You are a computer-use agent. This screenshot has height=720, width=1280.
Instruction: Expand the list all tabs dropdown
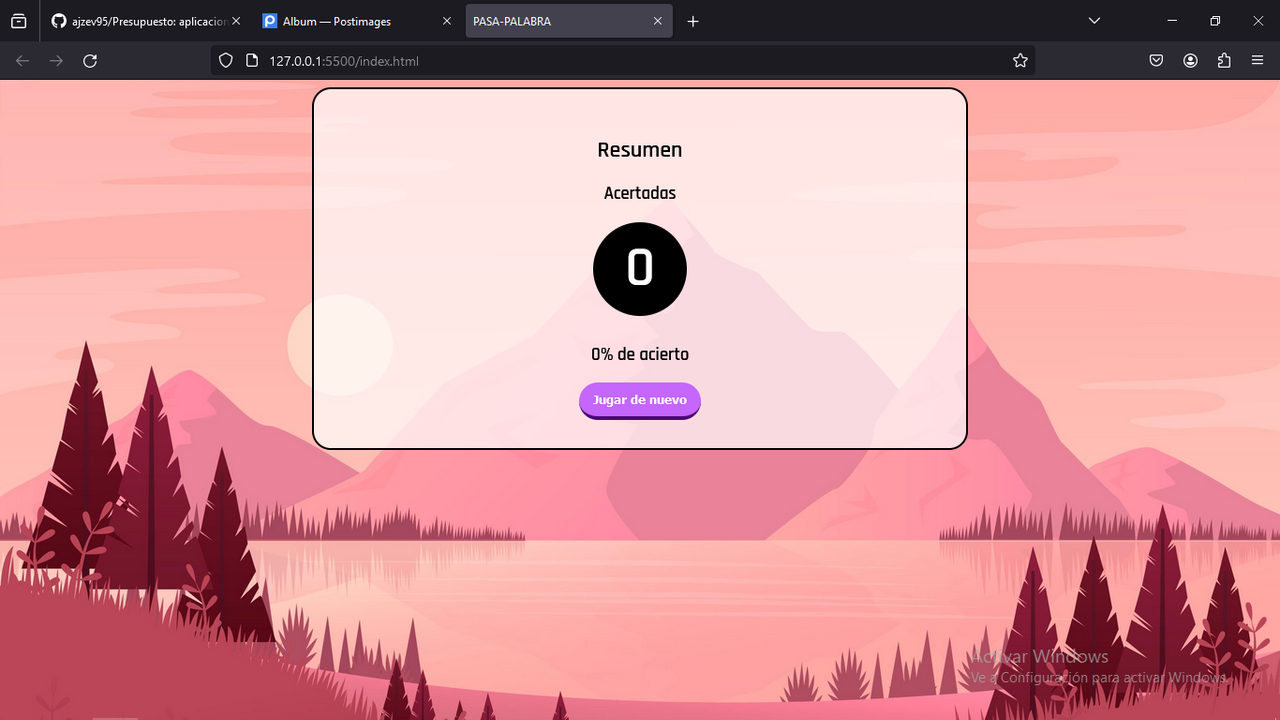pos(1094,21)
